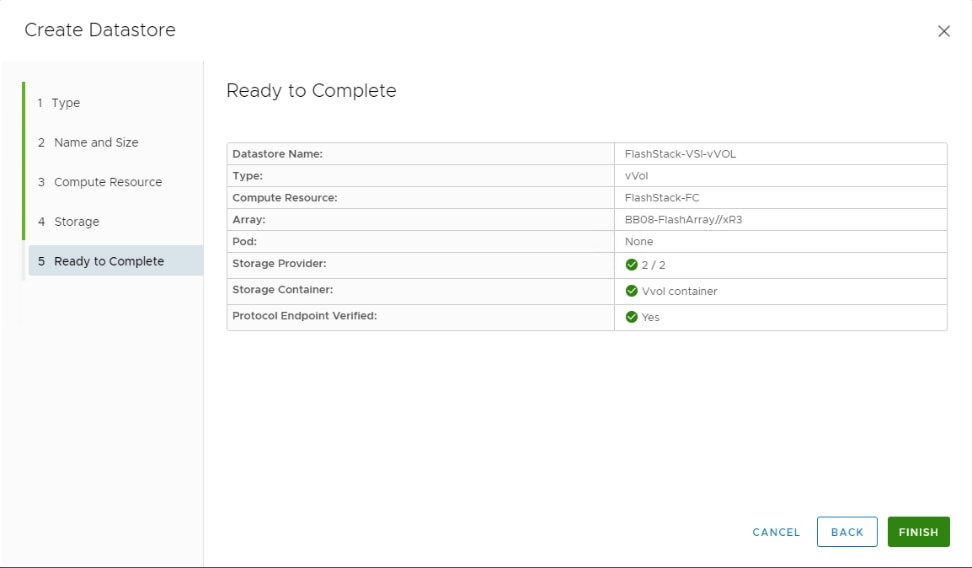Screen dimensions: 972x568
Task: Select the FlashStack-VSI-vVOL datastore name value
Action: tap(680, 154)
